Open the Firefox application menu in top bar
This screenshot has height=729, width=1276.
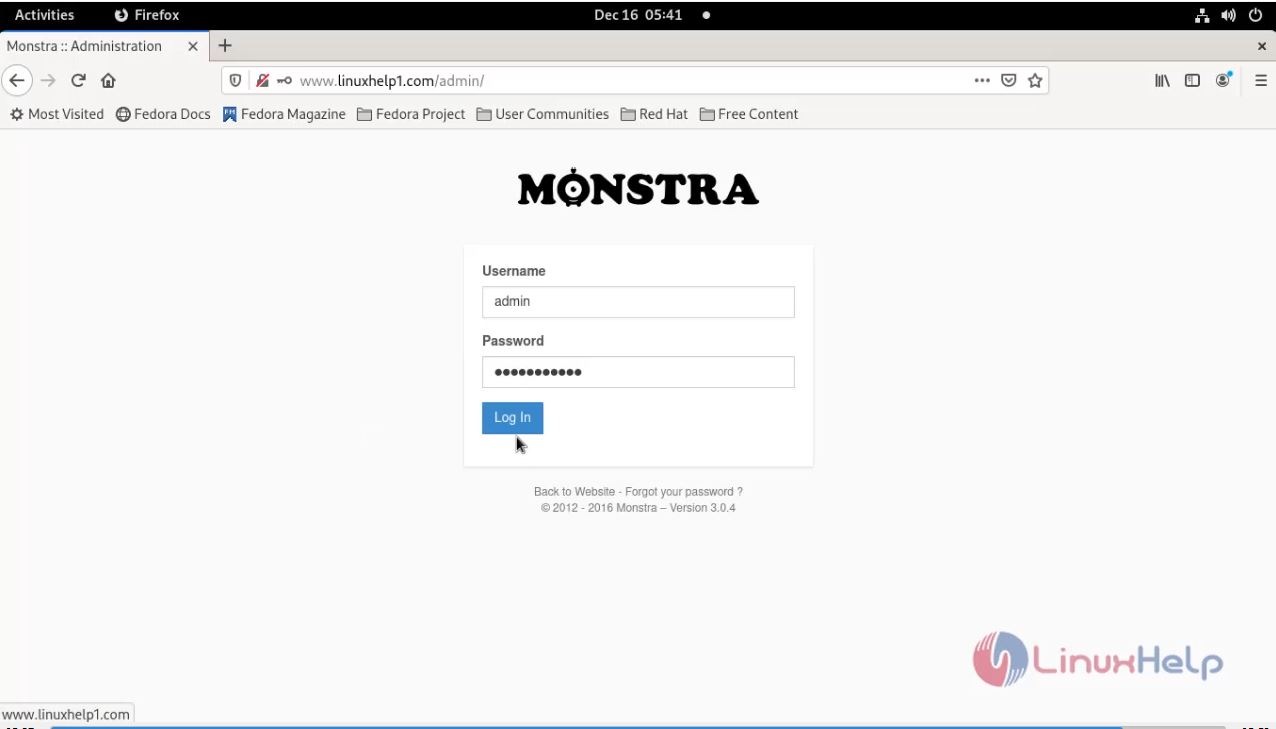click(147, 15)
